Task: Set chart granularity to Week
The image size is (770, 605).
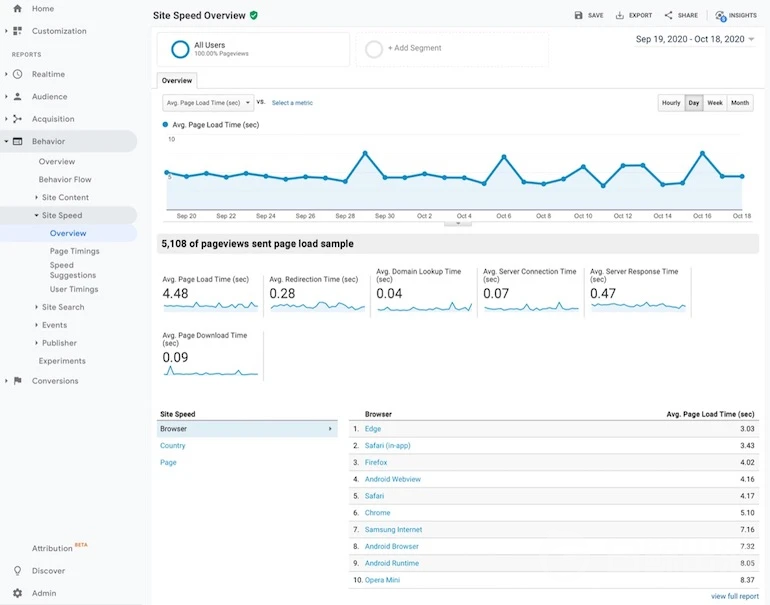Action: [x=715, y=103]
